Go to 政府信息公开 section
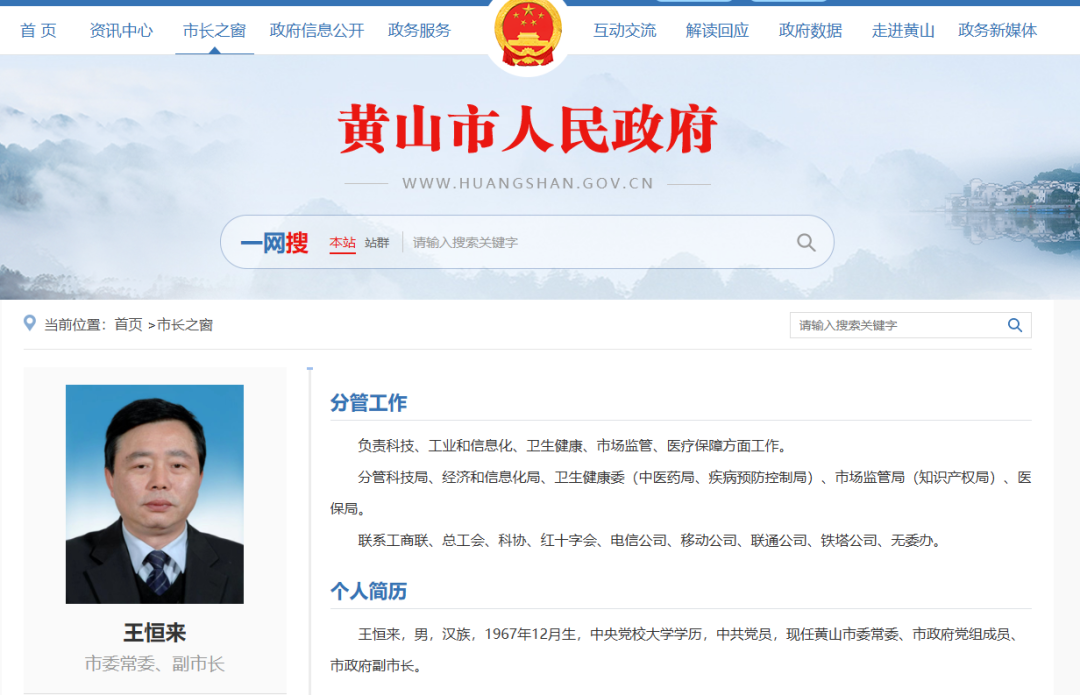Image resolution: width=1080 pixels, height=695 pixels. click(x=317, y=30)
